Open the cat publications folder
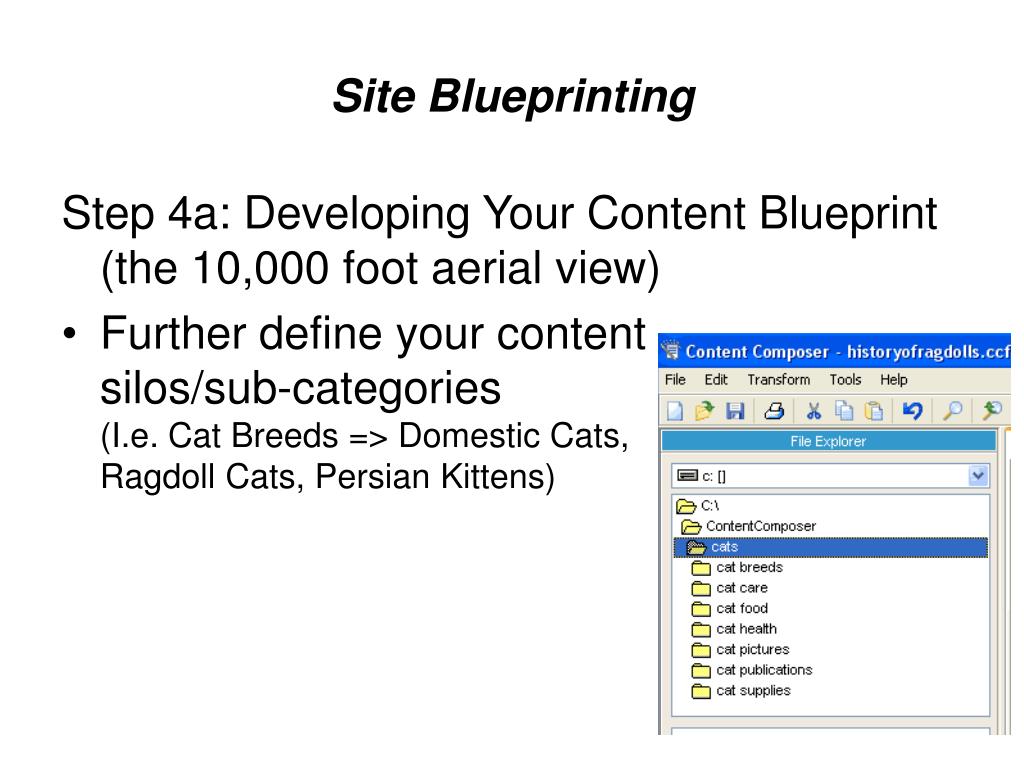The image size is (1024, 768). click(752, 670)
